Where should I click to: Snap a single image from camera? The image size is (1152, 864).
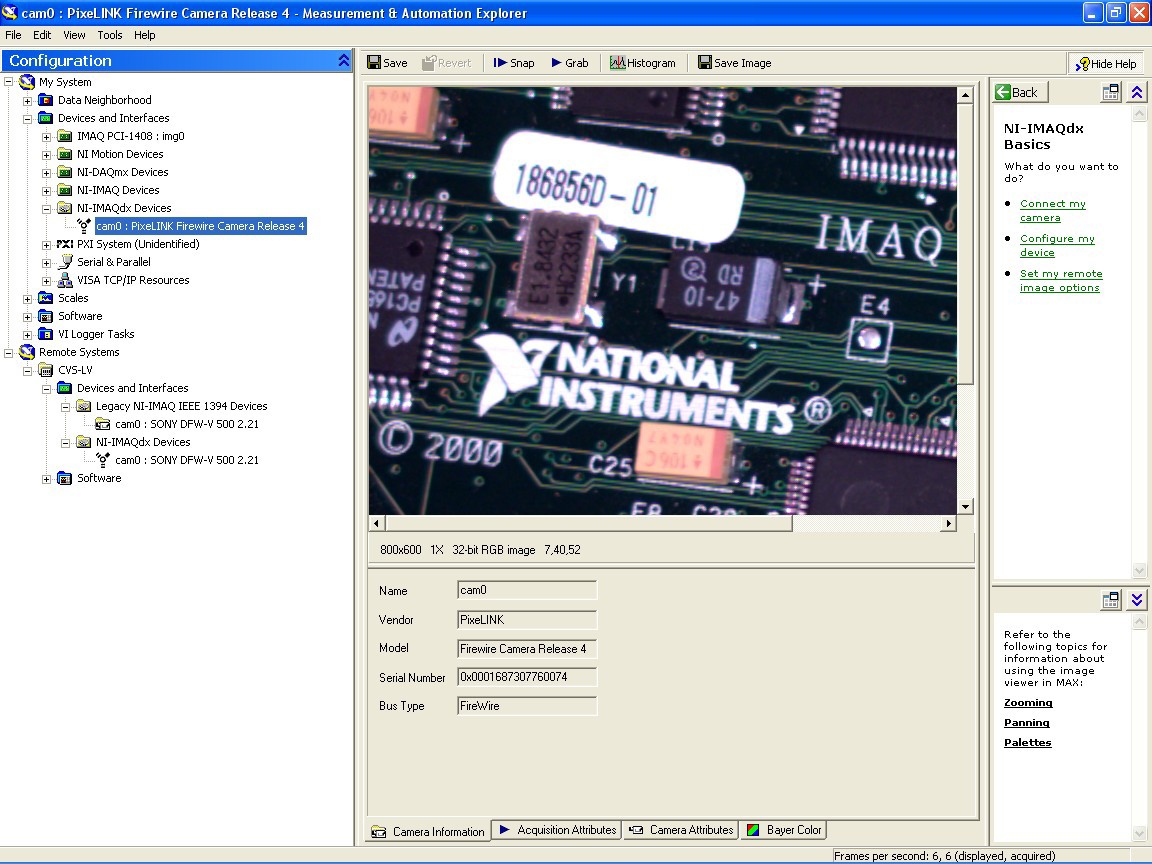[514, 63]
